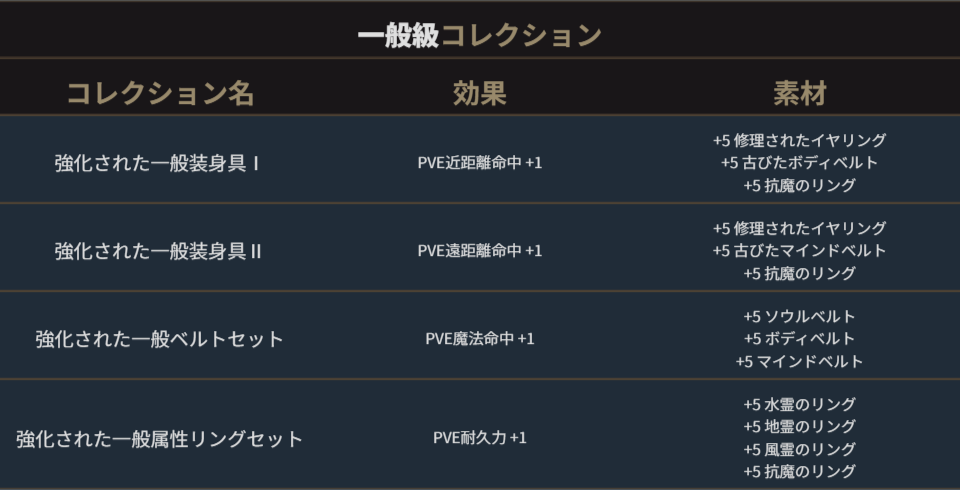
Task: Open the 強化された一般ベルトセット collection entry
Action: coord(159,339)
